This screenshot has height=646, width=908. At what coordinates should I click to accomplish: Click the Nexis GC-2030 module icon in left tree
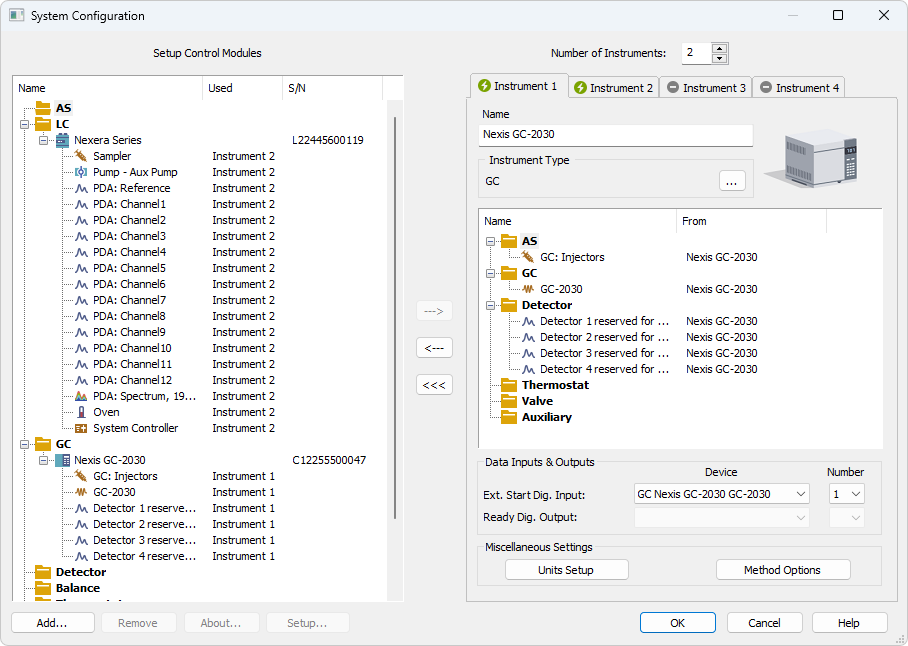62,460
